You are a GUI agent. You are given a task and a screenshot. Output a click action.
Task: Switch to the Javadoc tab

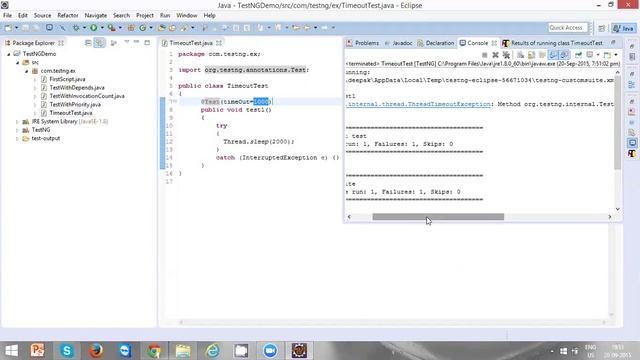(398, 43)
